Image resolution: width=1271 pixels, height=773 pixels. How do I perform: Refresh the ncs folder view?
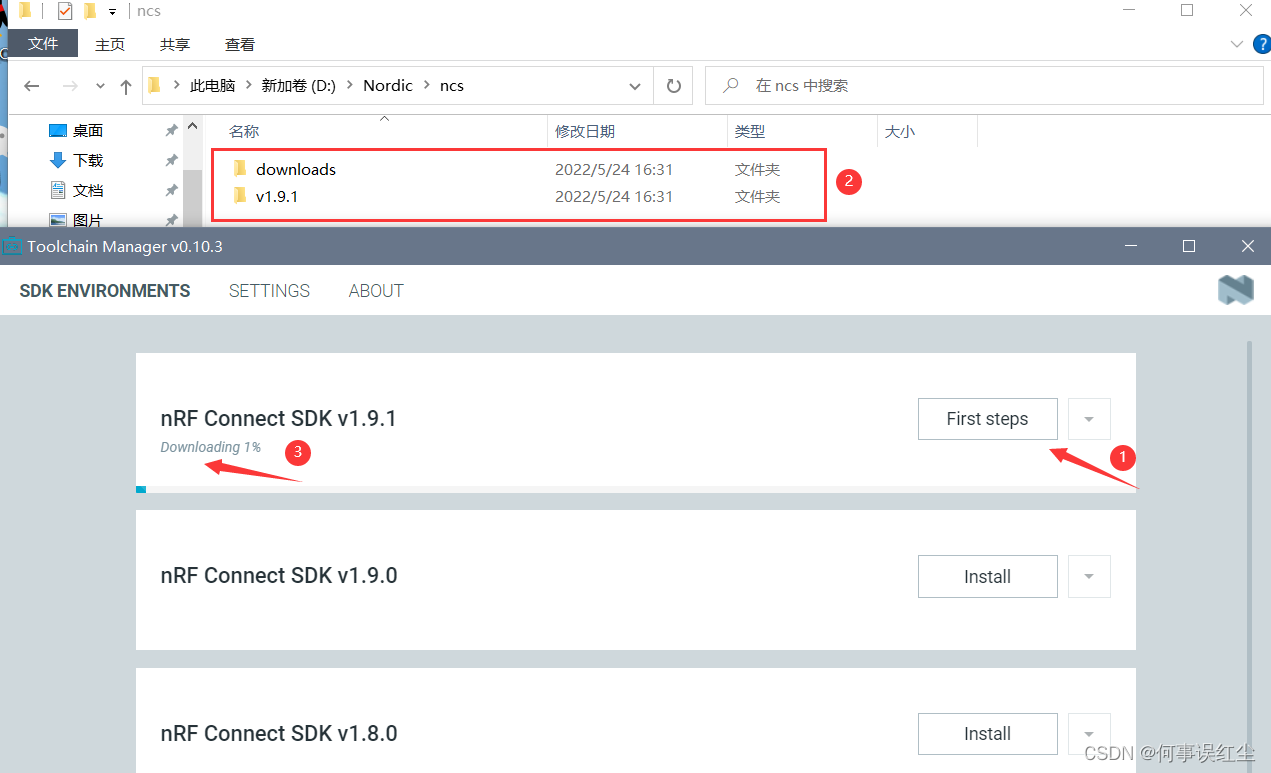click(674, 86)
